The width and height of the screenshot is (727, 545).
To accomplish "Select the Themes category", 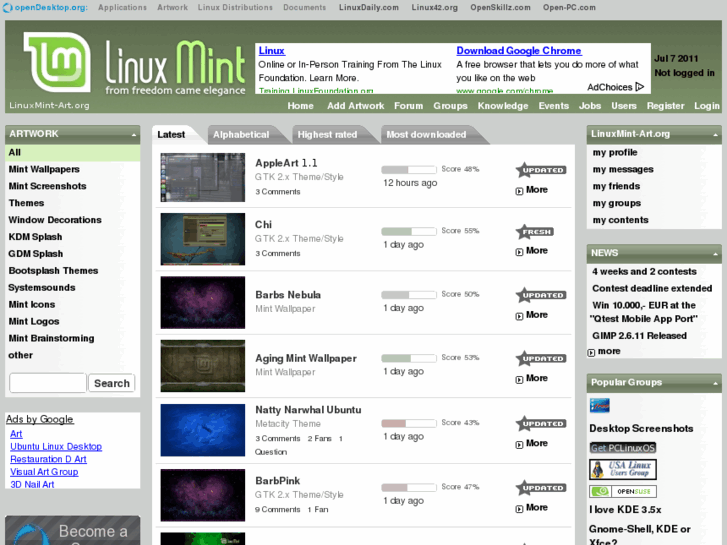I will (26, 203).
